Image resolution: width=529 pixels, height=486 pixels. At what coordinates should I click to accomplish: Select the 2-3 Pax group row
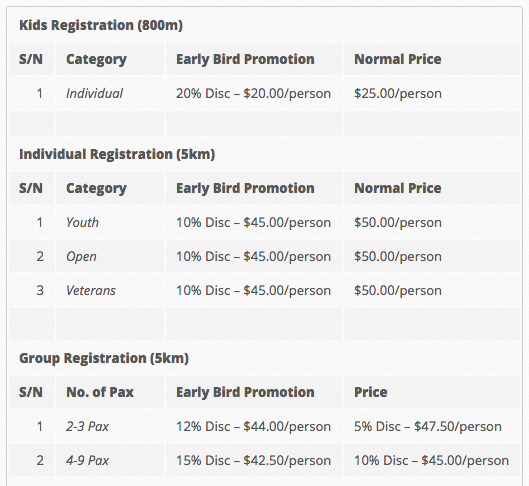click(x=264, y=427)
